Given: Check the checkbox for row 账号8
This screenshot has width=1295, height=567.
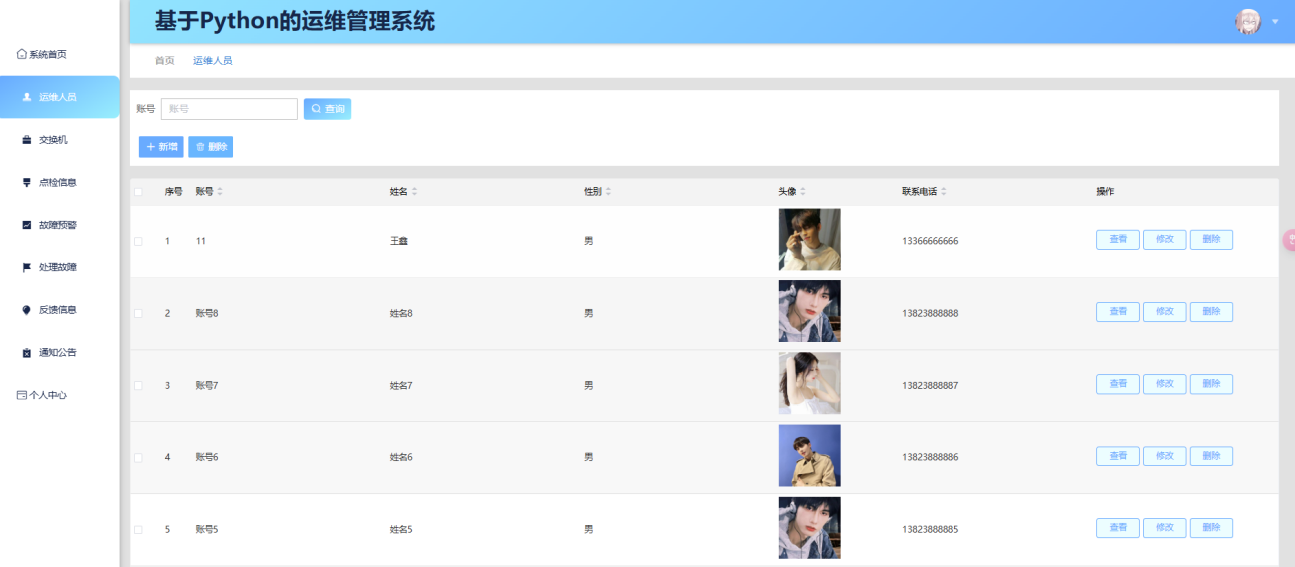Looking at the screenshot, I should [x=138, y=313].
